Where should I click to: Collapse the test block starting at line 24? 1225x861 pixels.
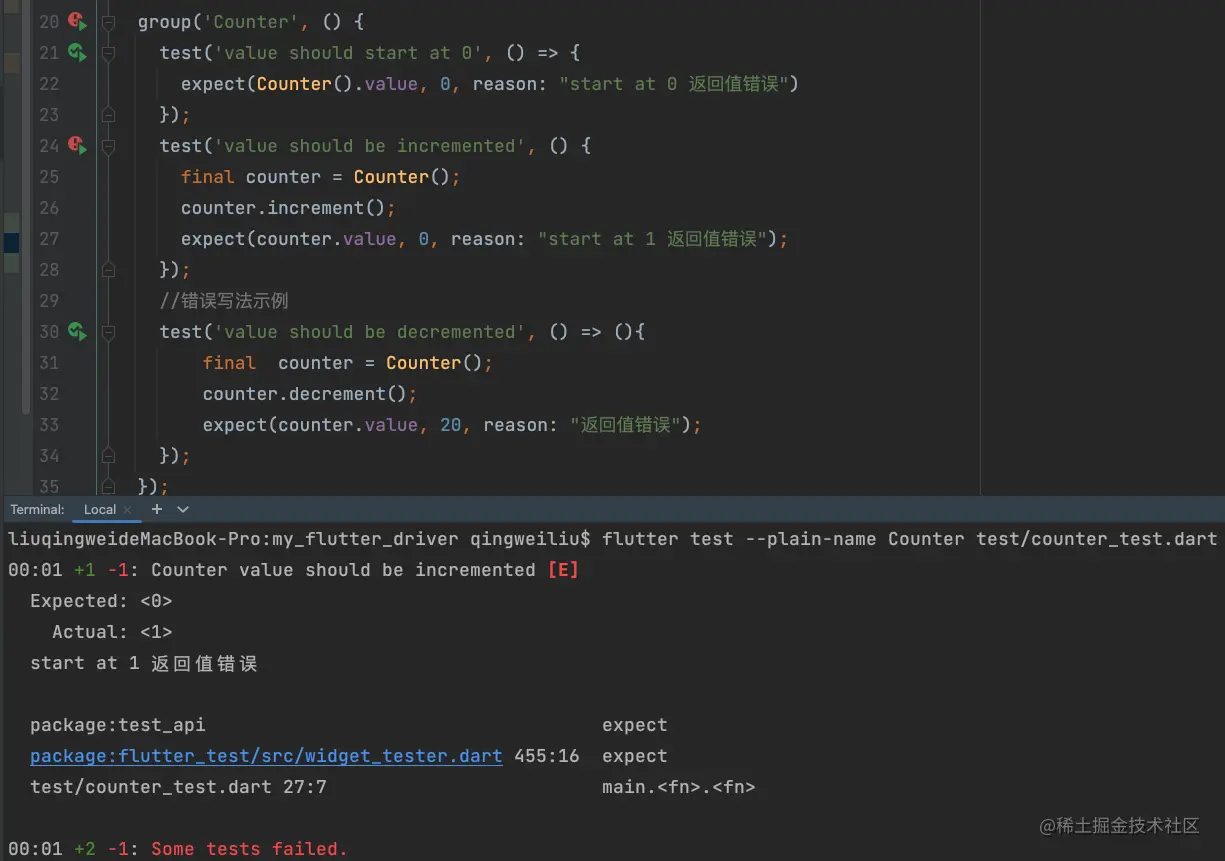(108, 146)
